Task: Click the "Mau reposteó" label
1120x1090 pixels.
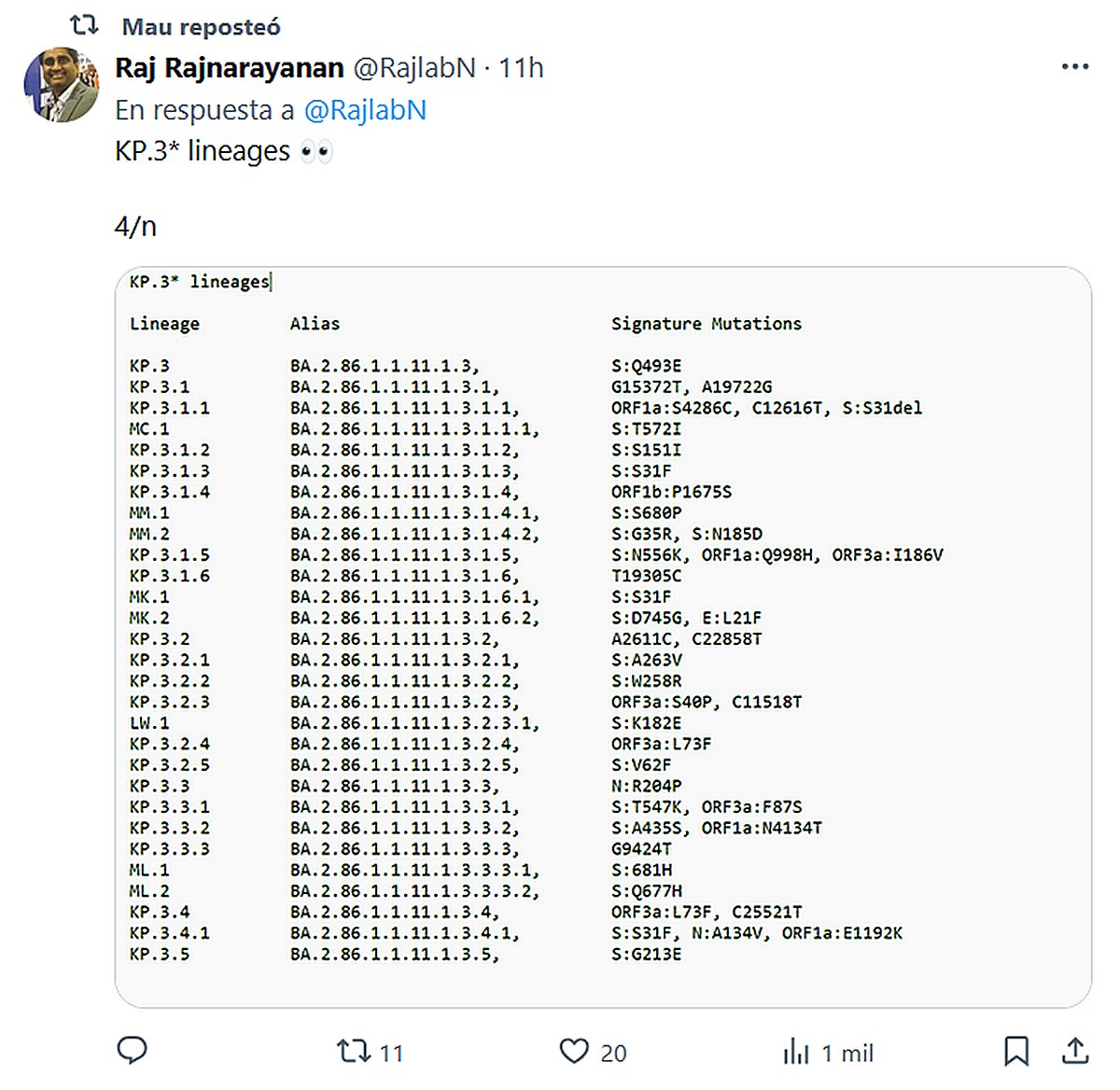Action: pos(201,27)
